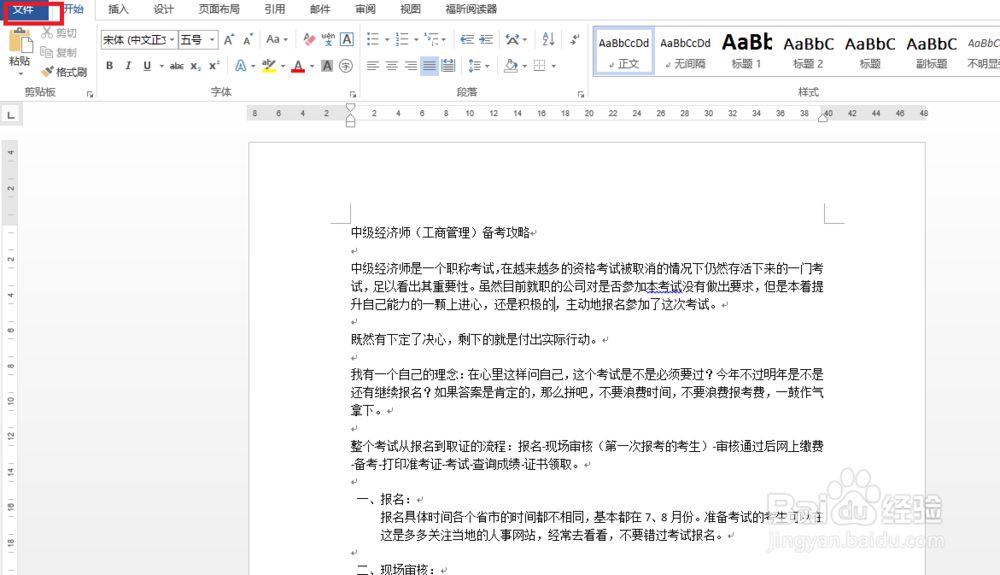Apply the 标题 1 heading style
Image resolution: width=1000 pixels, height=575 pixels.
point(746,51)
